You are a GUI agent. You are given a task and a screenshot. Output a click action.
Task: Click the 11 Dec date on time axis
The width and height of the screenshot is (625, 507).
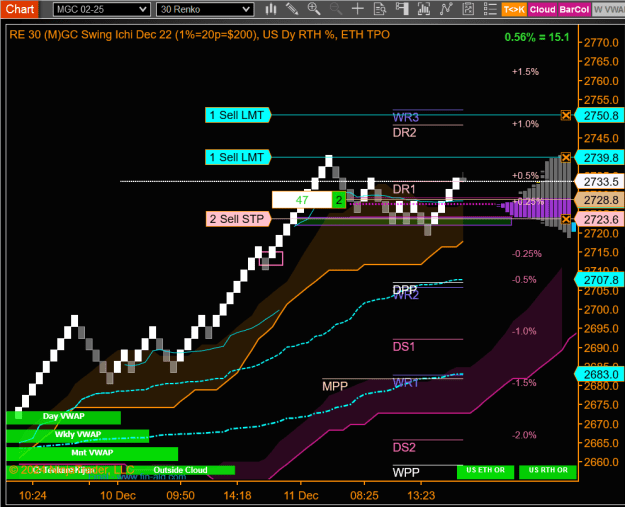coord(301,495)
